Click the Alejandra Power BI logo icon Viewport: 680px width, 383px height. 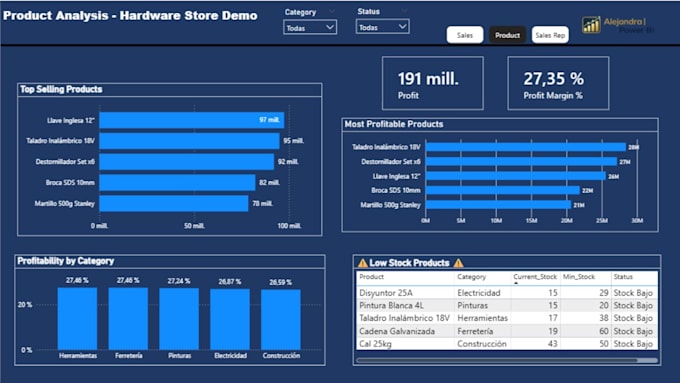591,25
